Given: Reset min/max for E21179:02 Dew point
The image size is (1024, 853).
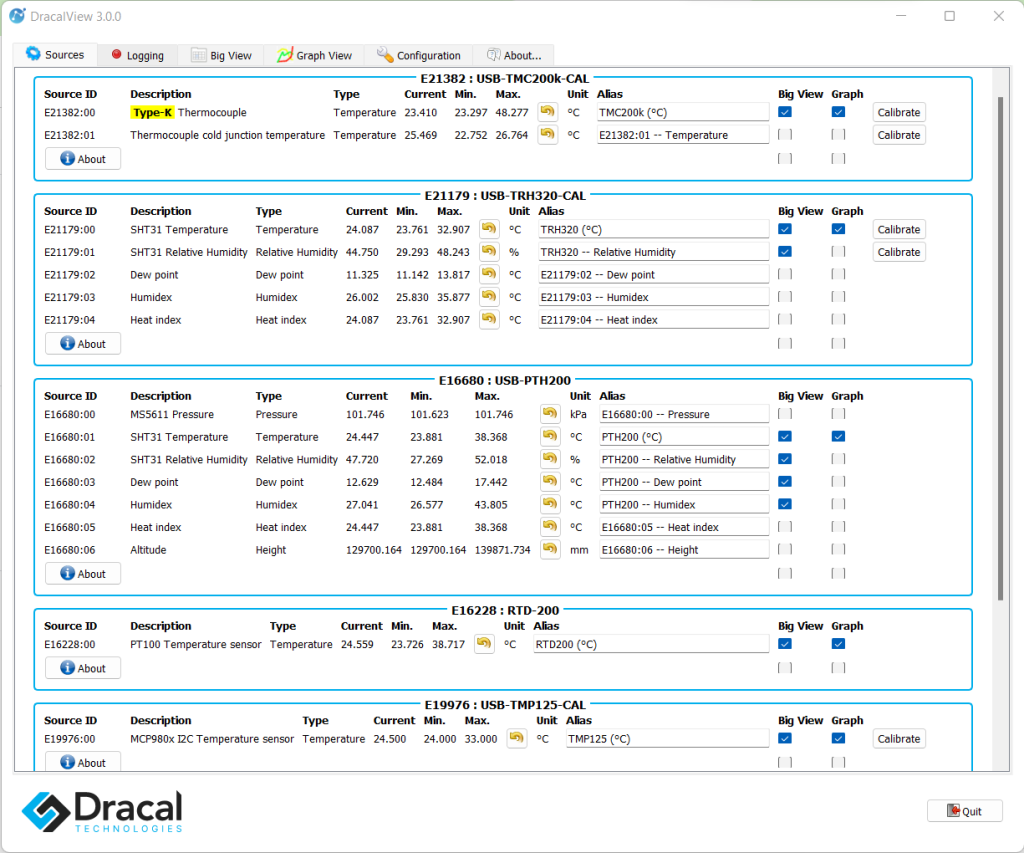Looking at the screenshot, I should [489, 274].
